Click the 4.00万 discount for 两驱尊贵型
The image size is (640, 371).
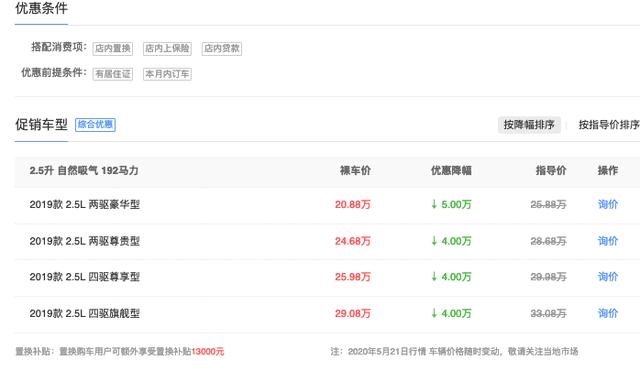click(x=456, y=241)
